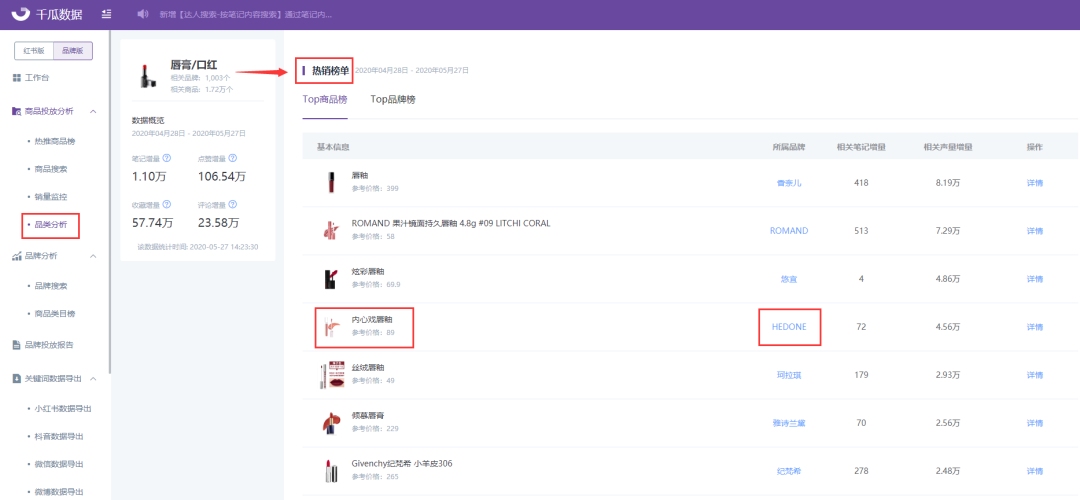Open 商品类目榜 in the sidebar
The image size is (1080, 500).
55,313
